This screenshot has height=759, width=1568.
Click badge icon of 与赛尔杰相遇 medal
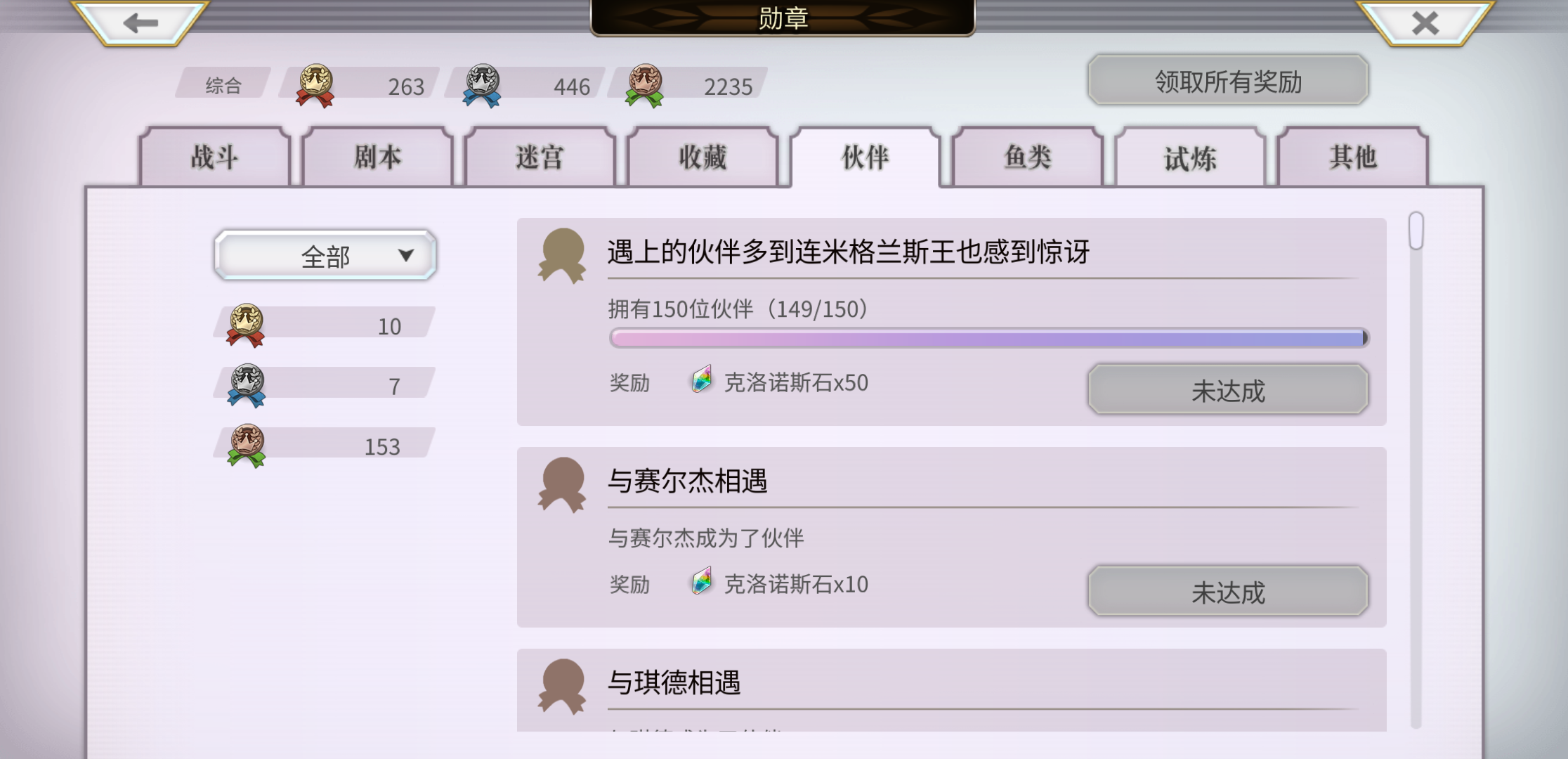(x=562, y=485)
